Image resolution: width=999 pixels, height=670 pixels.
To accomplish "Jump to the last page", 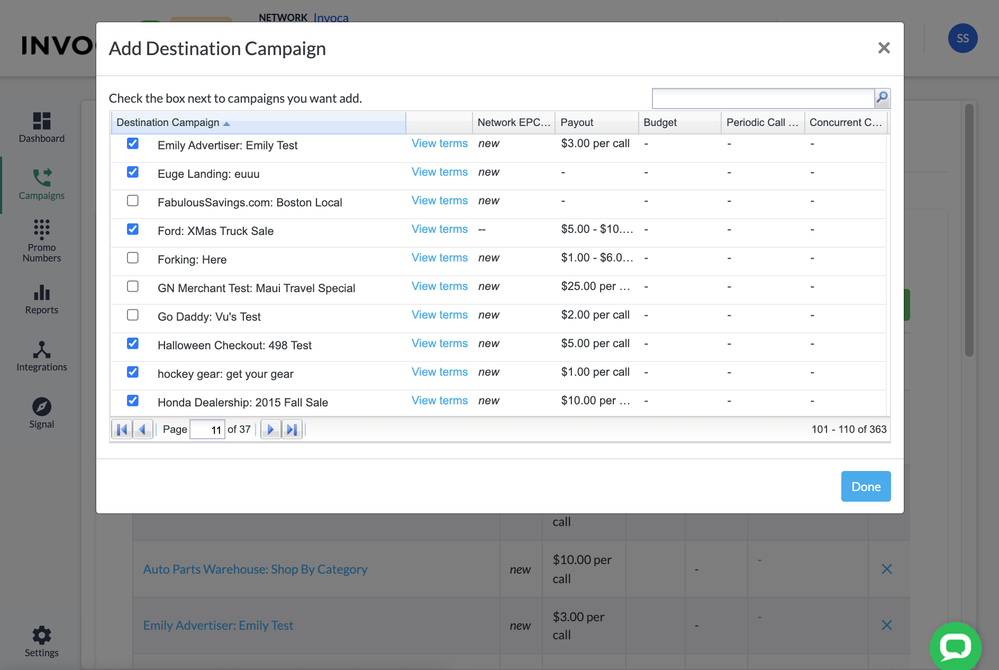I will tap(292, 430).
